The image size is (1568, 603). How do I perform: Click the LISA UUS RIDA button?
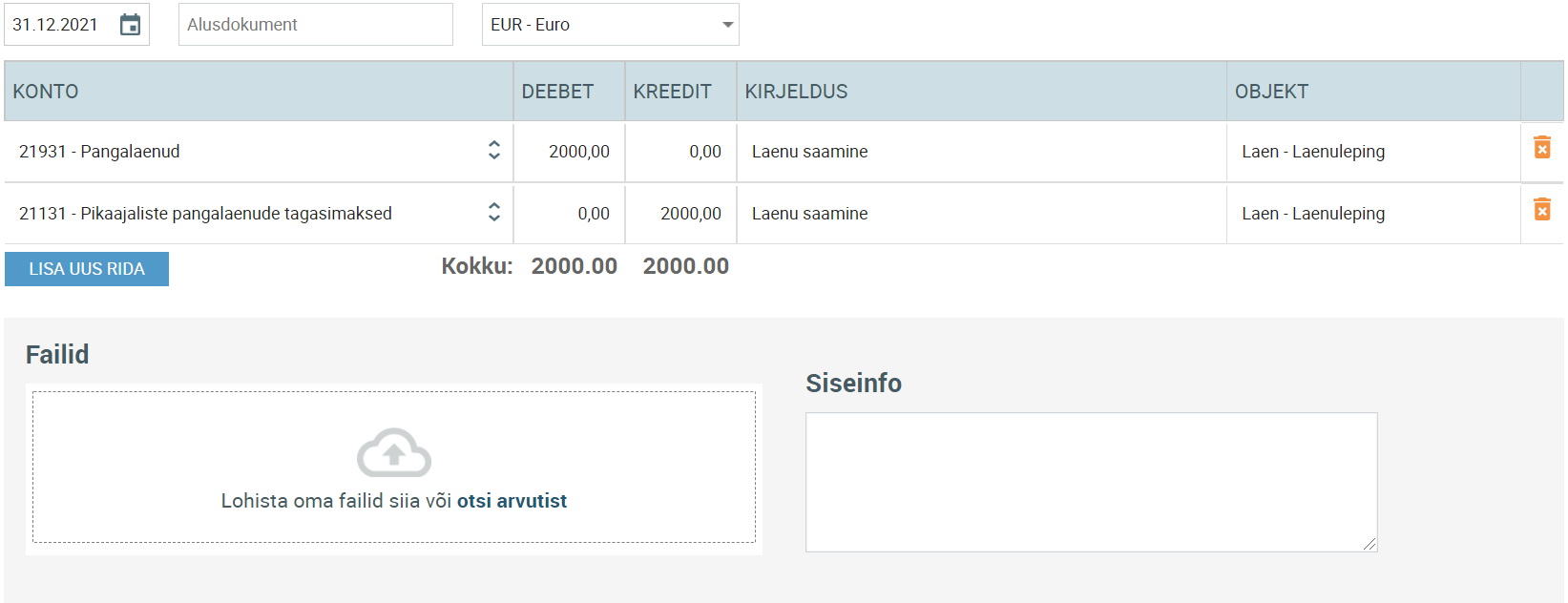tap(87, 269)
